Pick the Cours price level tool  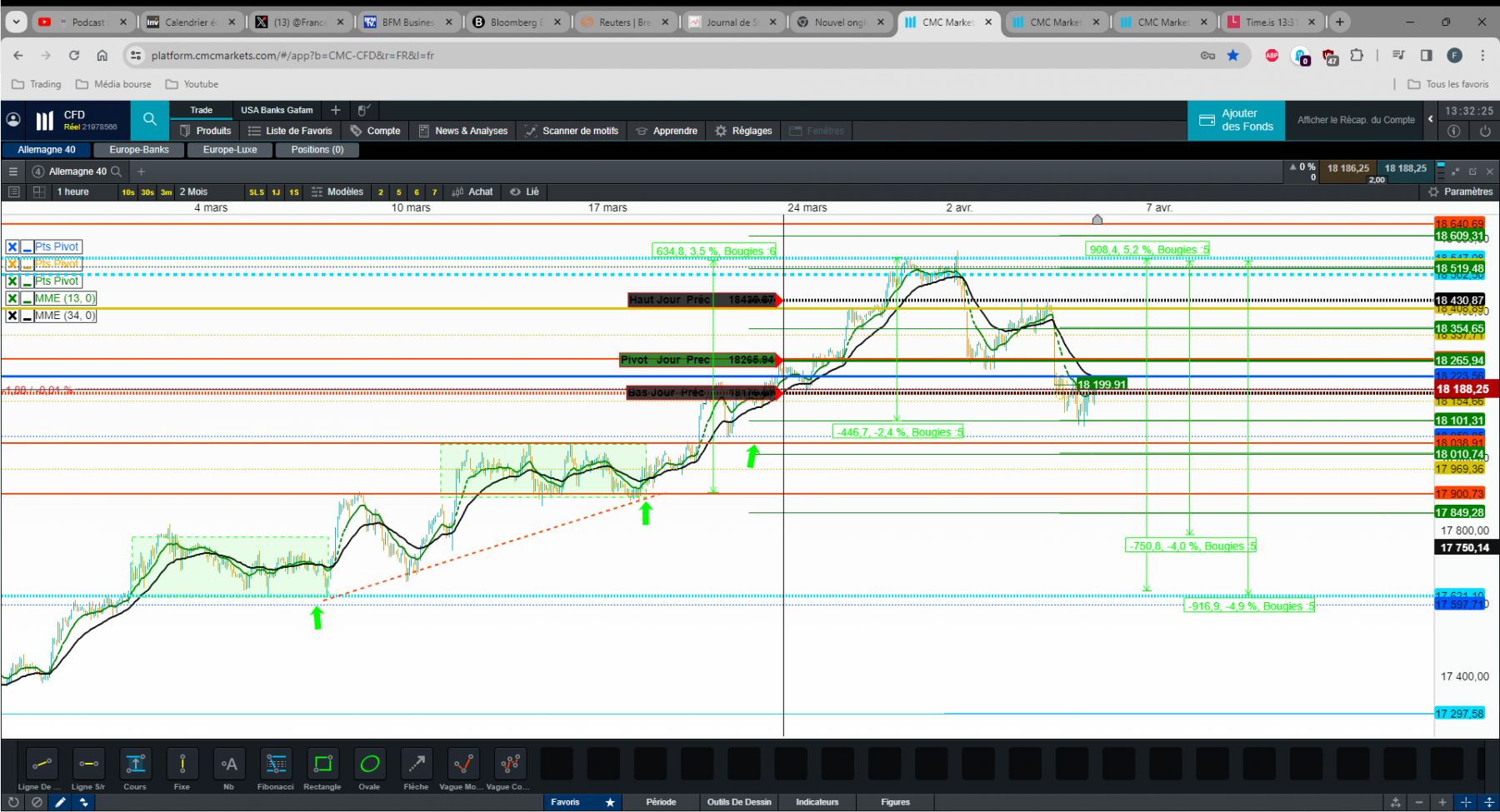(135, 764)
